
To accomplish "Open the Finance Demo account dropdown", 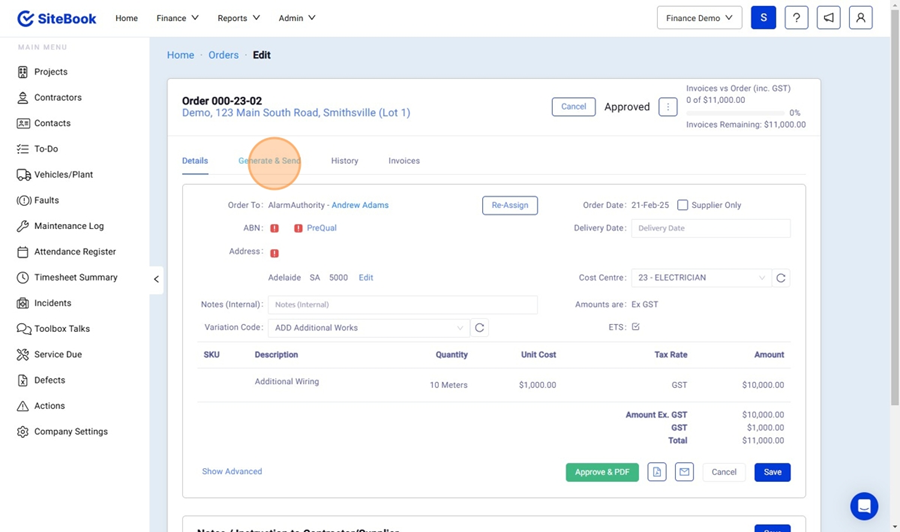I will pos(699,18).
